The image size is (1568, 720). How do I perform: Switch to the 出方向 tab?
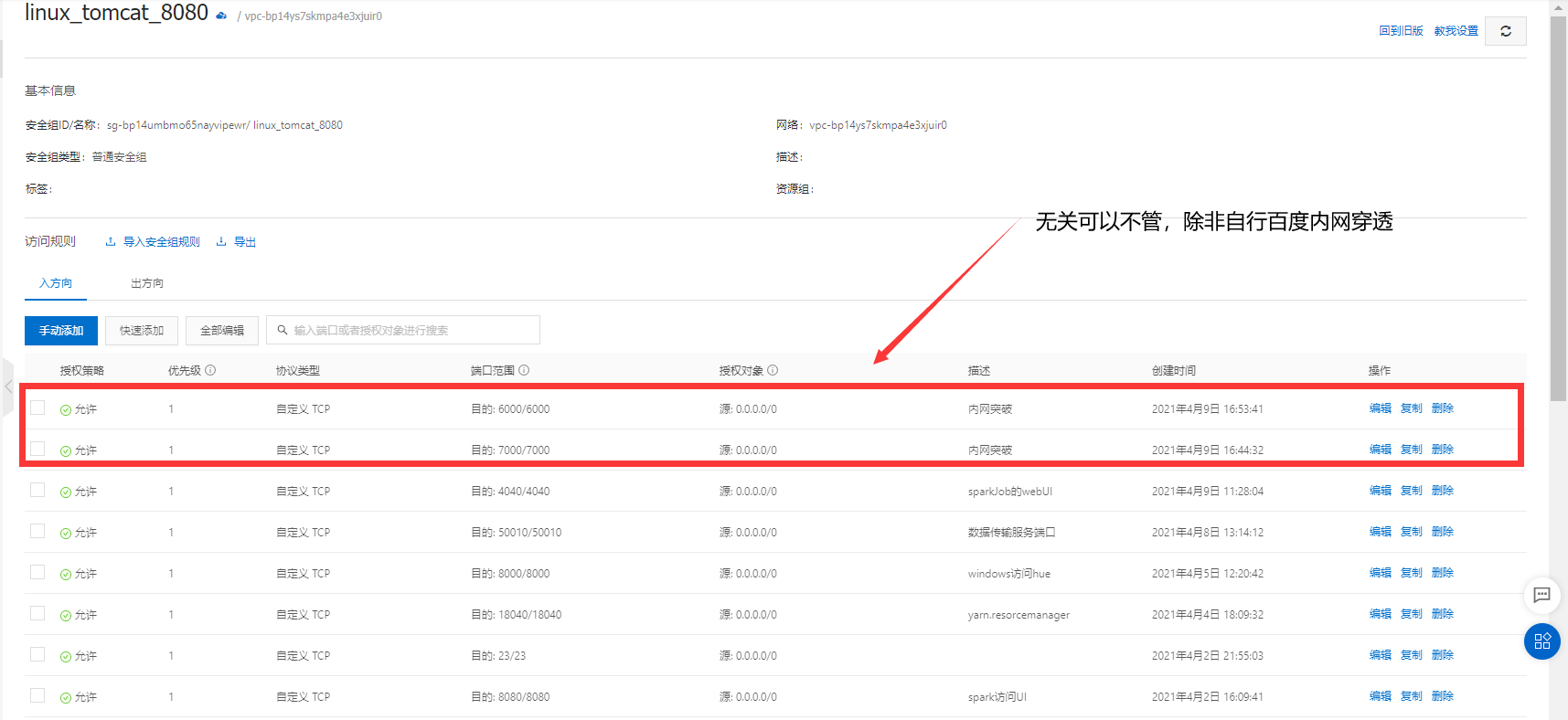(147, 283)
